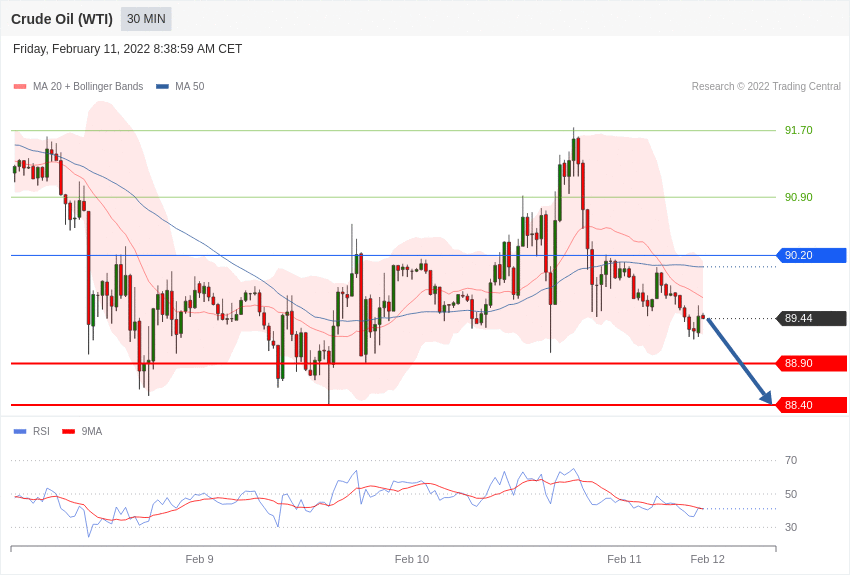The image size is (850, 576).
Task: Click the MA 50 legend label
Action: pos(190,86)
